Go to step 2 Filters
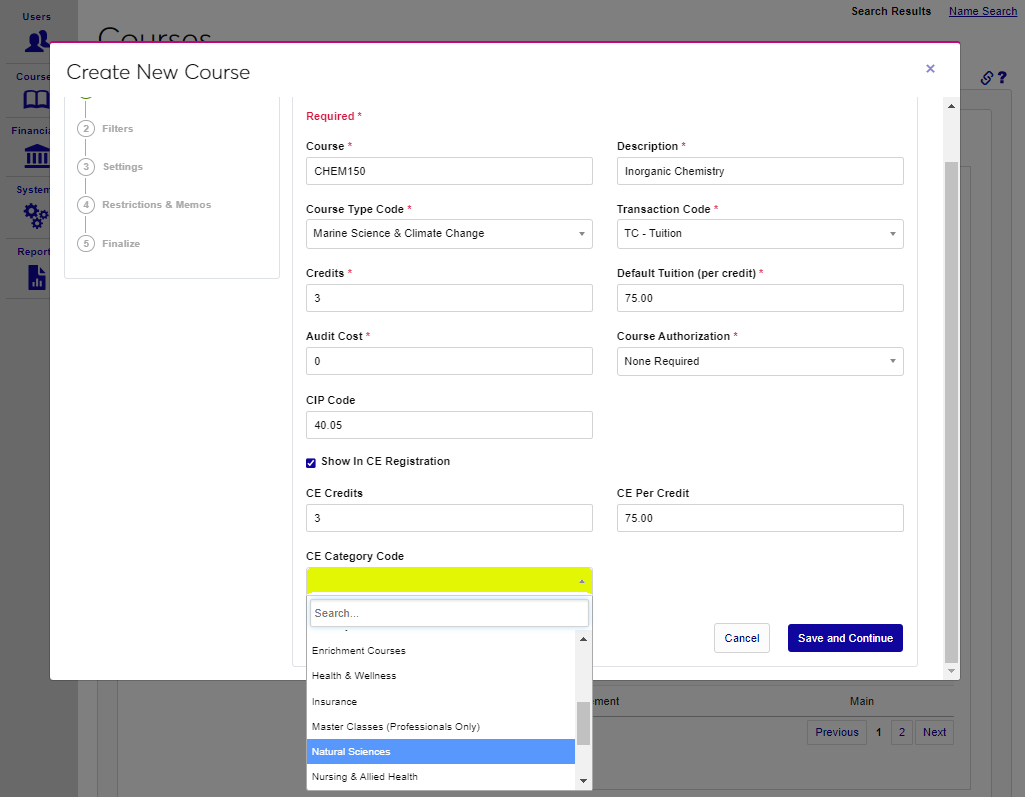The width and height of the screenshot is (1025, 797). tap(117, 129)
